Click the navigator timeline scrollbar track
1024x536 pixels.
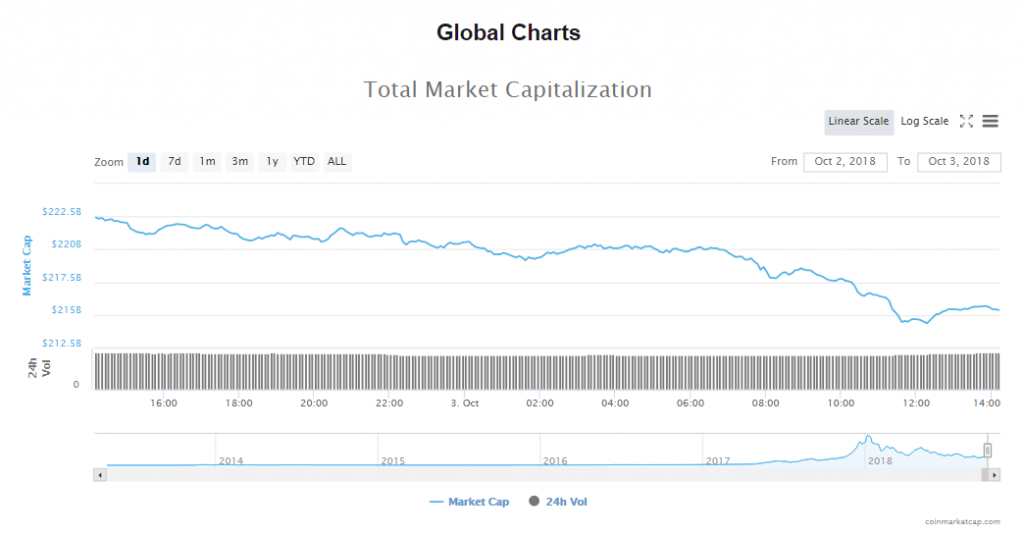[540, 475]
